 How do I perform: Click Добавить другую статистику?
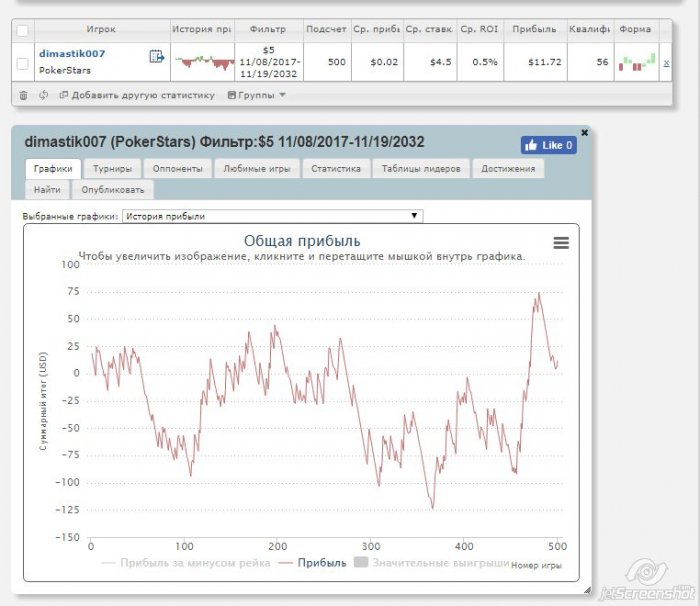pos(138,95)
